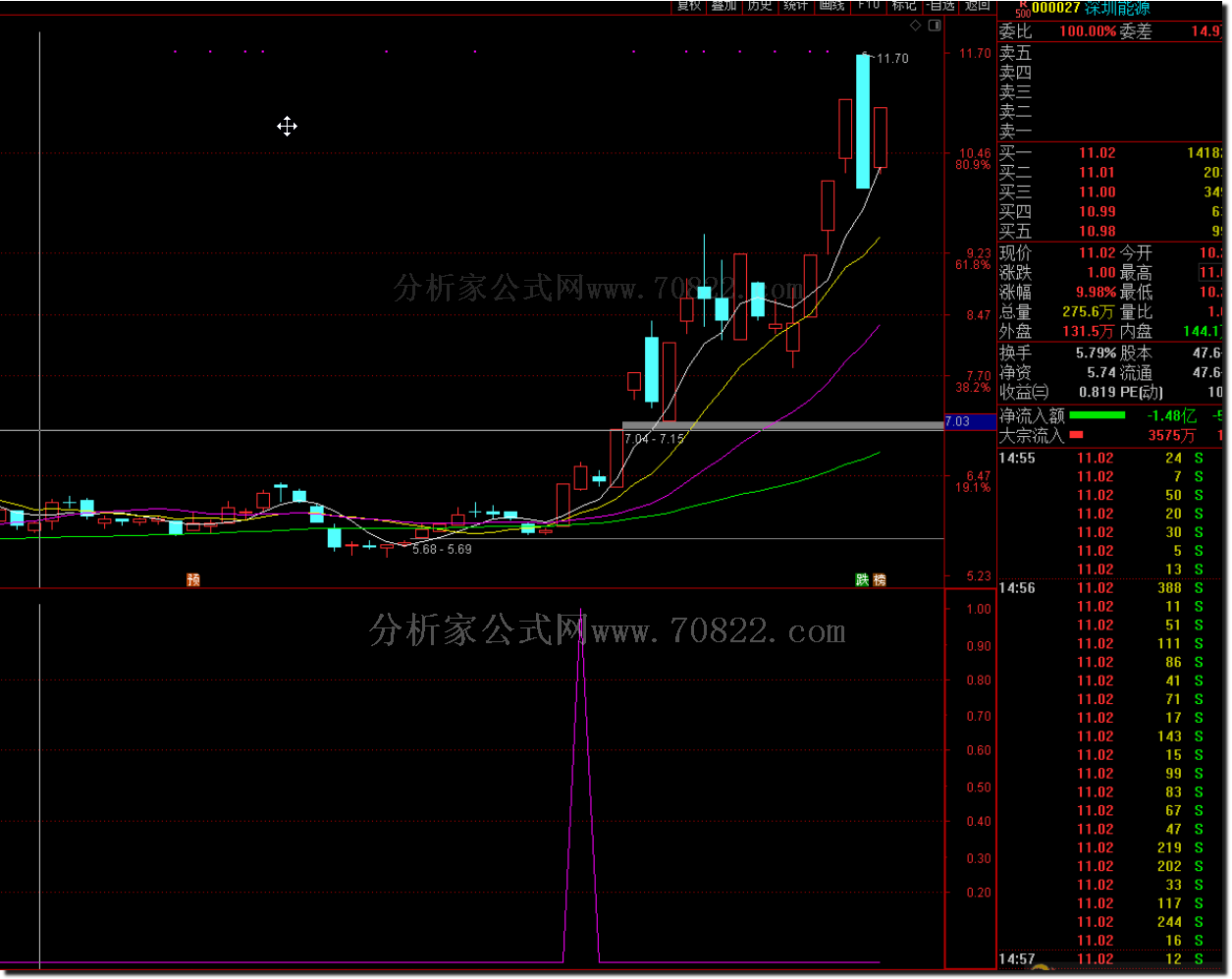Open the 复权 toolbar button
Screen dimensions: 1232x979
point(689,6)
